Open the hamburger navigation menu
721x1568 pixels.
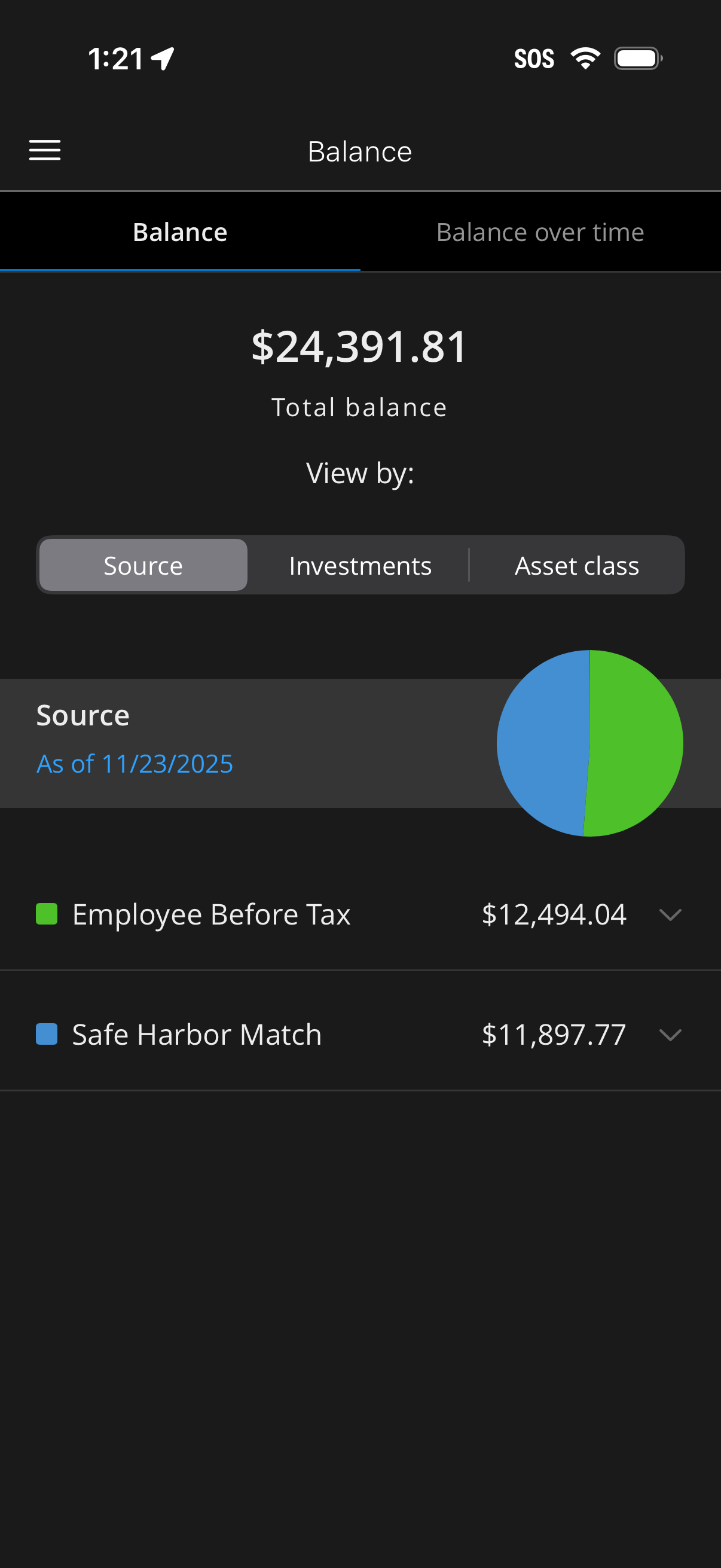[x=44, y=150]
